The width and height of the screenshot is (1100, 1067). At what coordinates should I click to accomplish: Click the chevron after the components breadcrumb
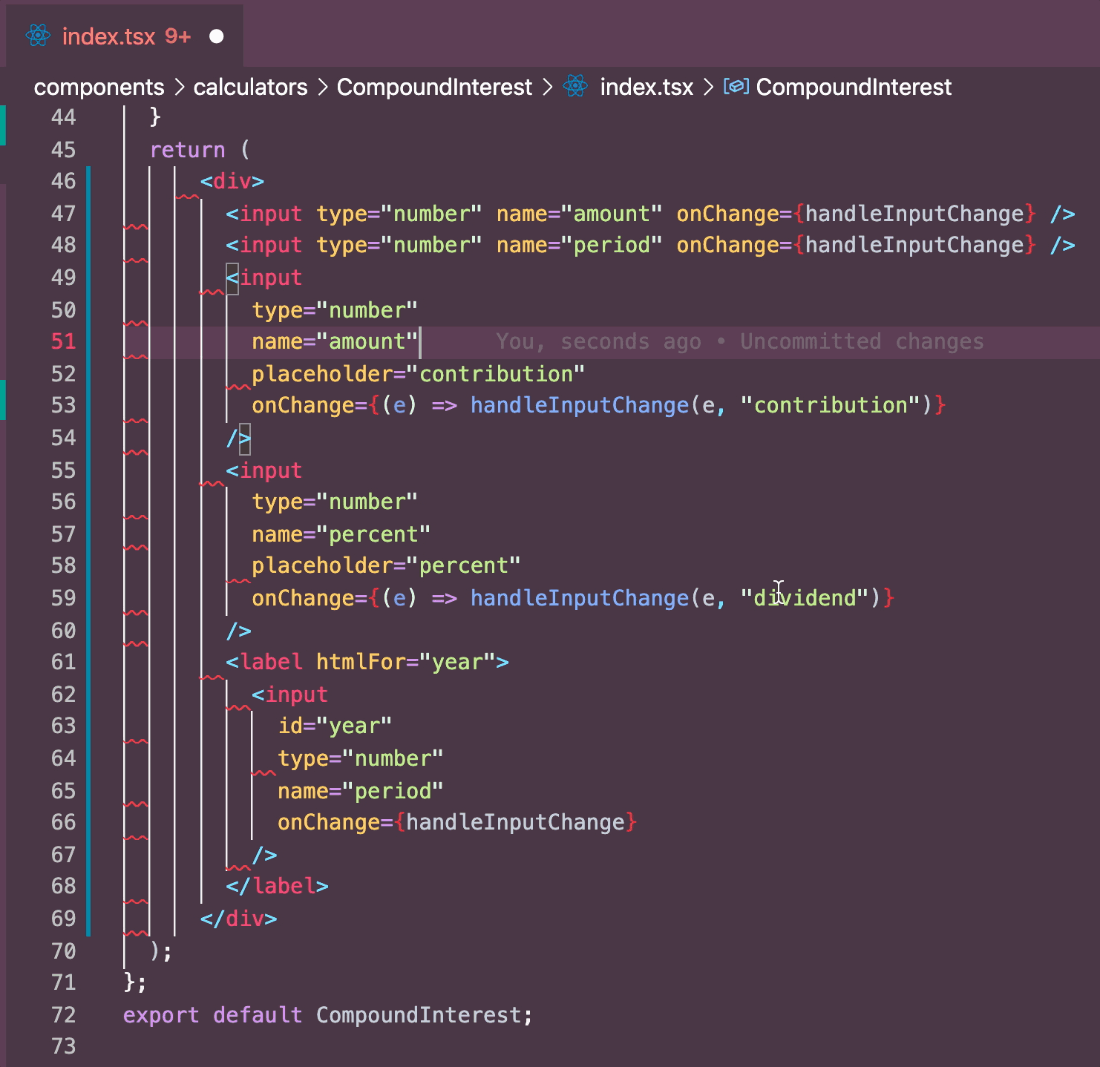click(x=179, y=87)
